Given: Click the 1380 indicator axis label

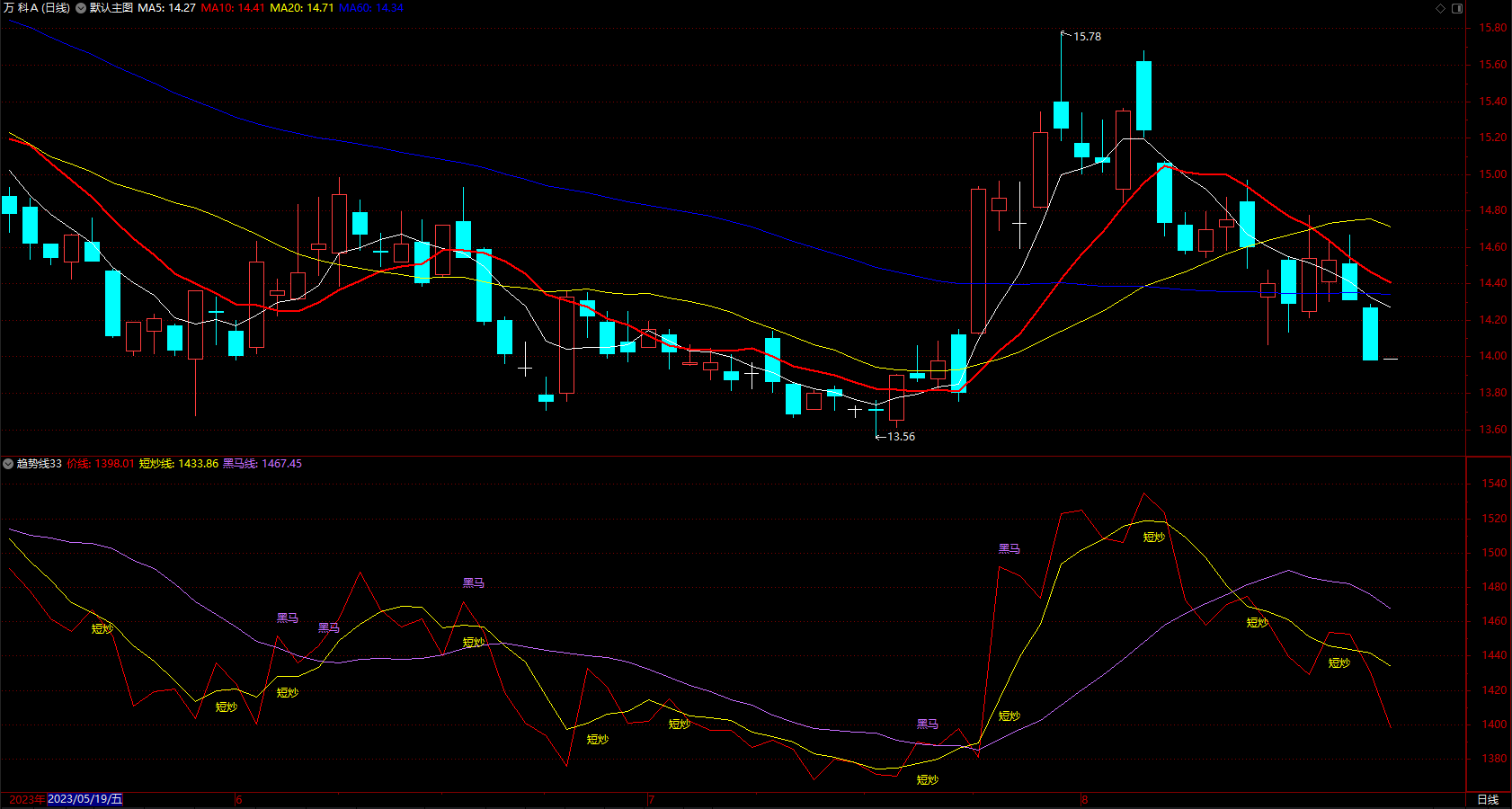Looking at the screenshot, I should [x=1495, y=759].
